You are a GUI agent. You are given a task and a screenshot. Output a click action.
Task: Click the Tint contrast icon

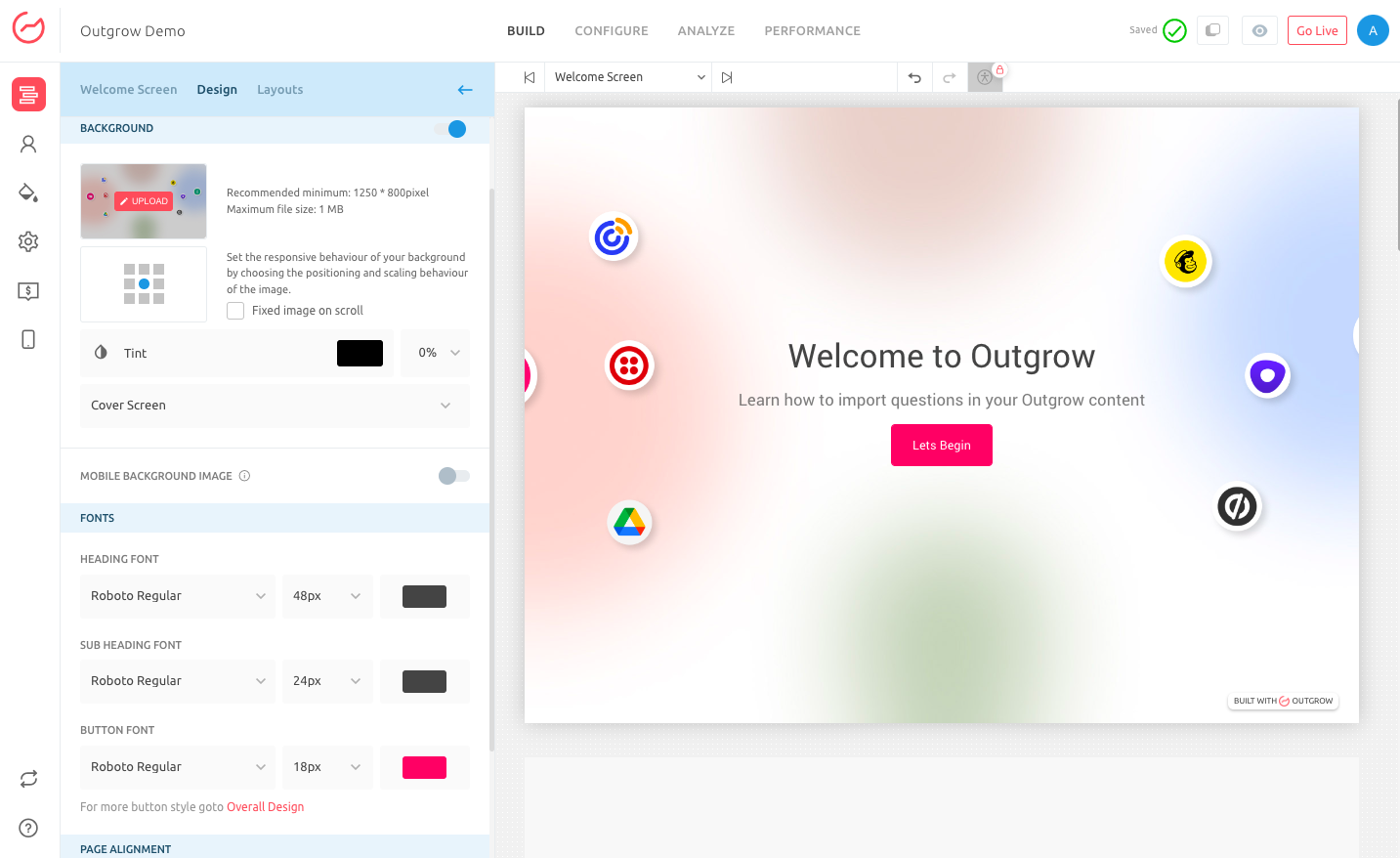tap(101, 353)
